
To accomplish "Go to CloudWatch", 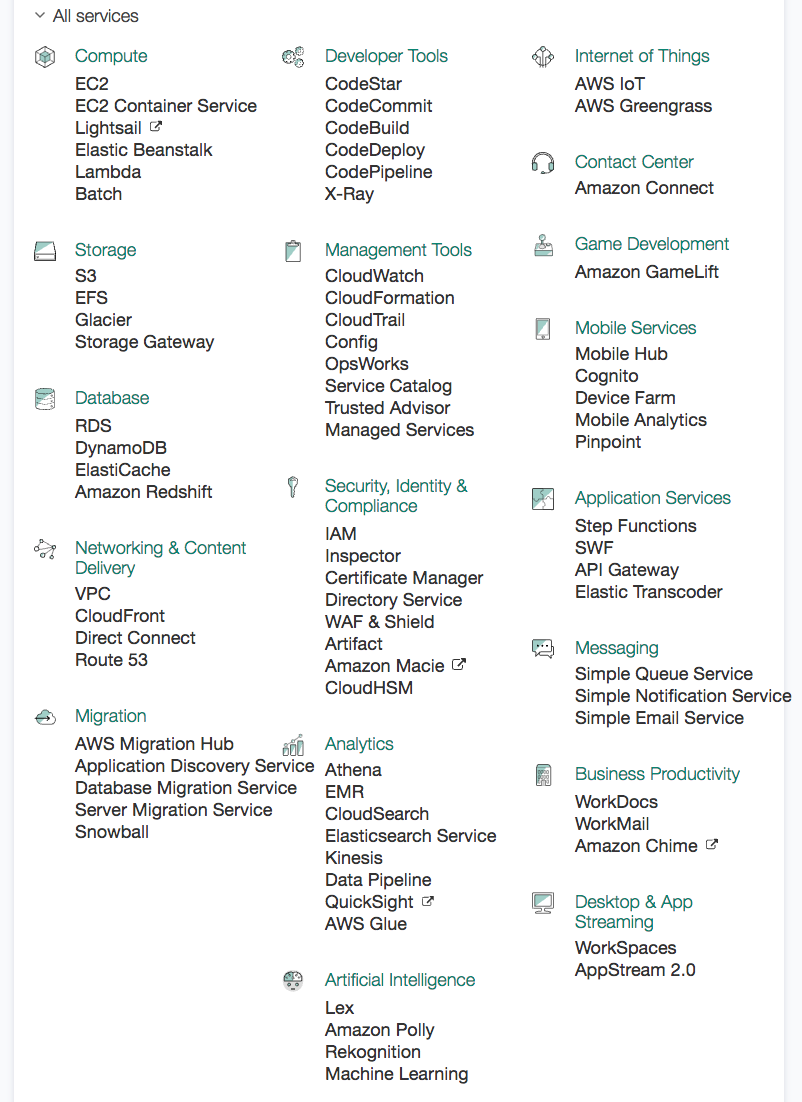I will coord(374,276).
